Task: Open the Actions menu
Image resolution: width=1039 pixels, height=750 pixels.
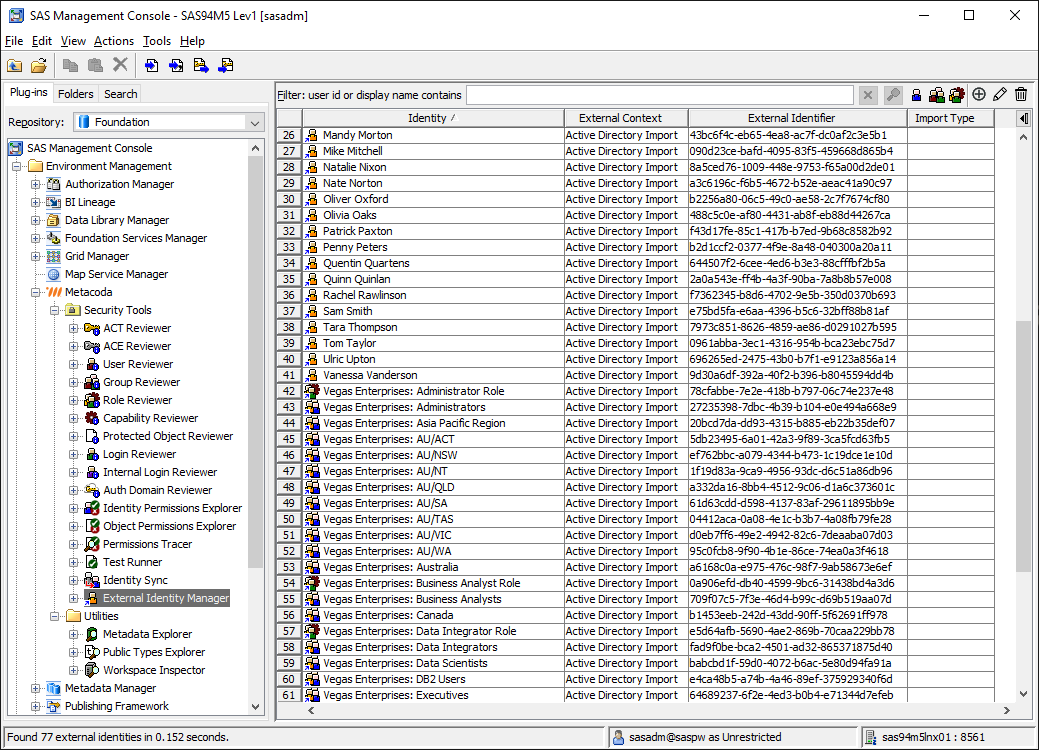Action: [114, 41]
